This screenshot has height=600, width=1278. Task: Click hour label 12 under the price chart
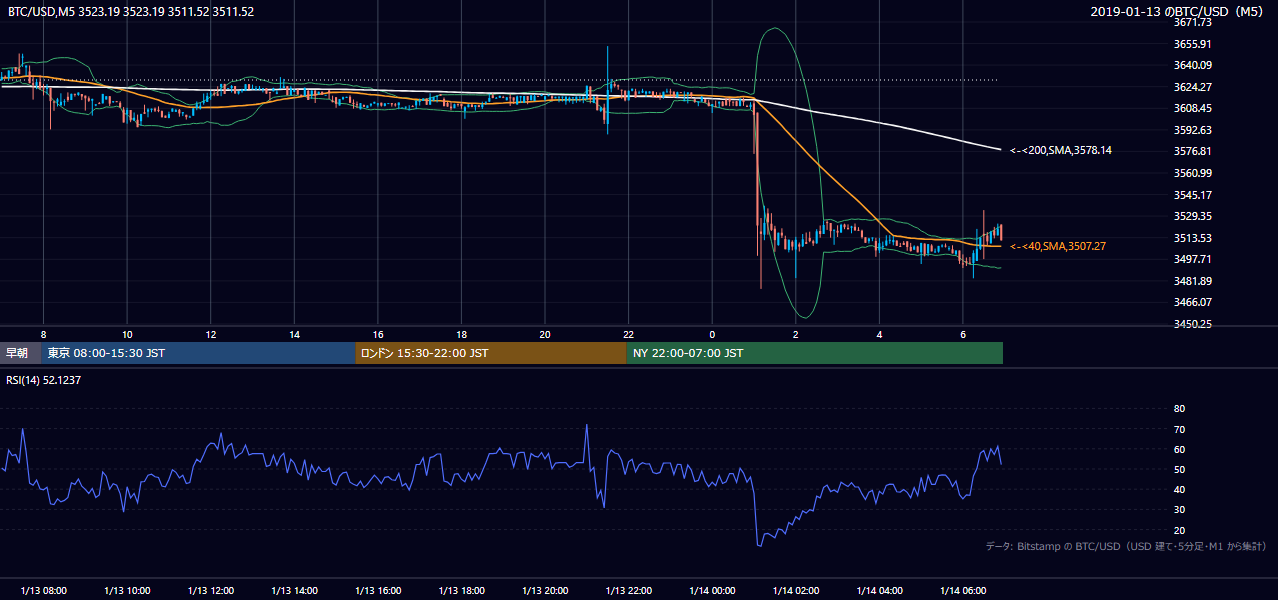pyautogui.click(x=211, y=334)
